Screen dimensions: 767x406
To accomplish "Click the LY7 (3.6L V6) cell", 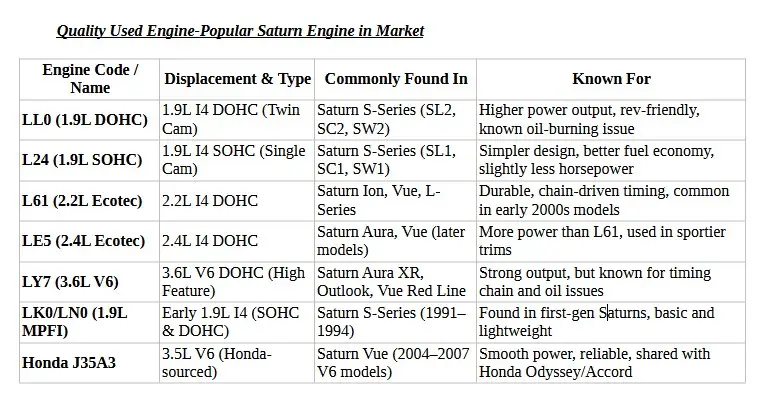I will [x=71, y=282].
